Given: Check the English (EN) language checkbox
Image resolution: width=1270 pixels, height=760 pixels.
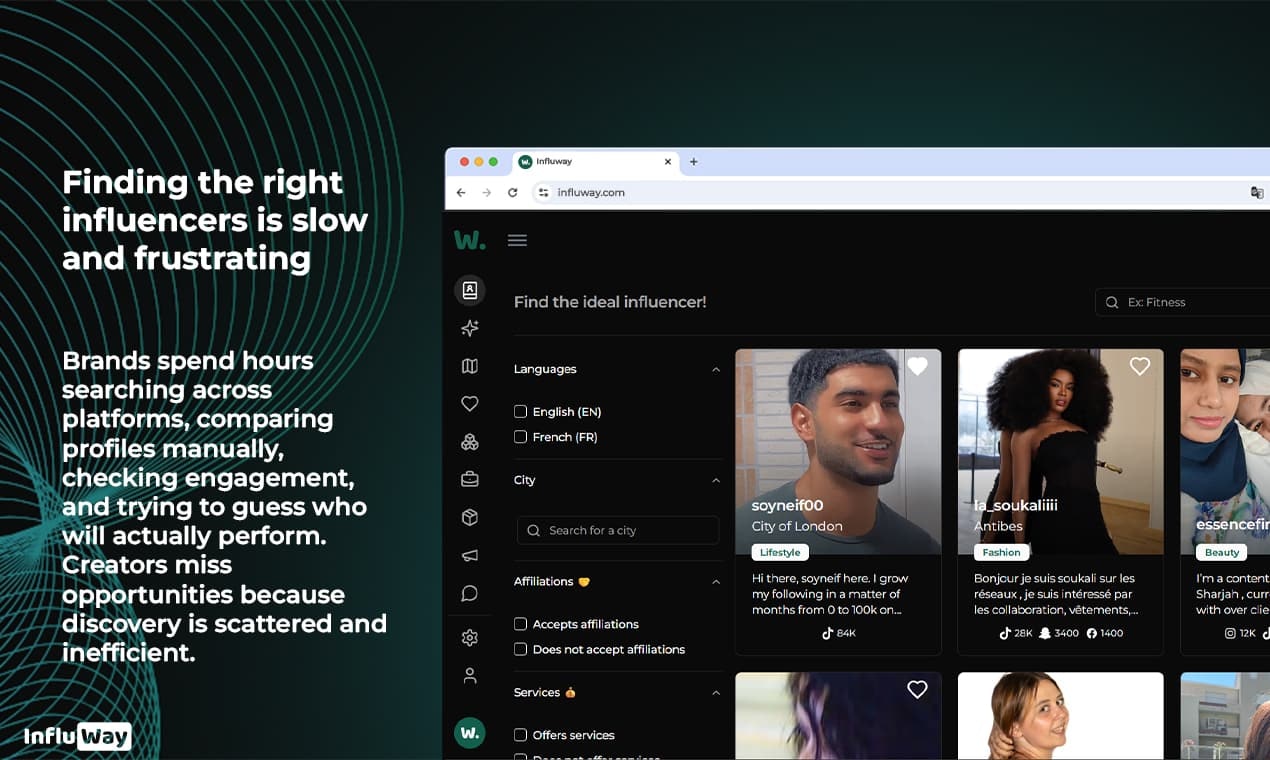Looking at the screenshot, I should tap(520, 411).
